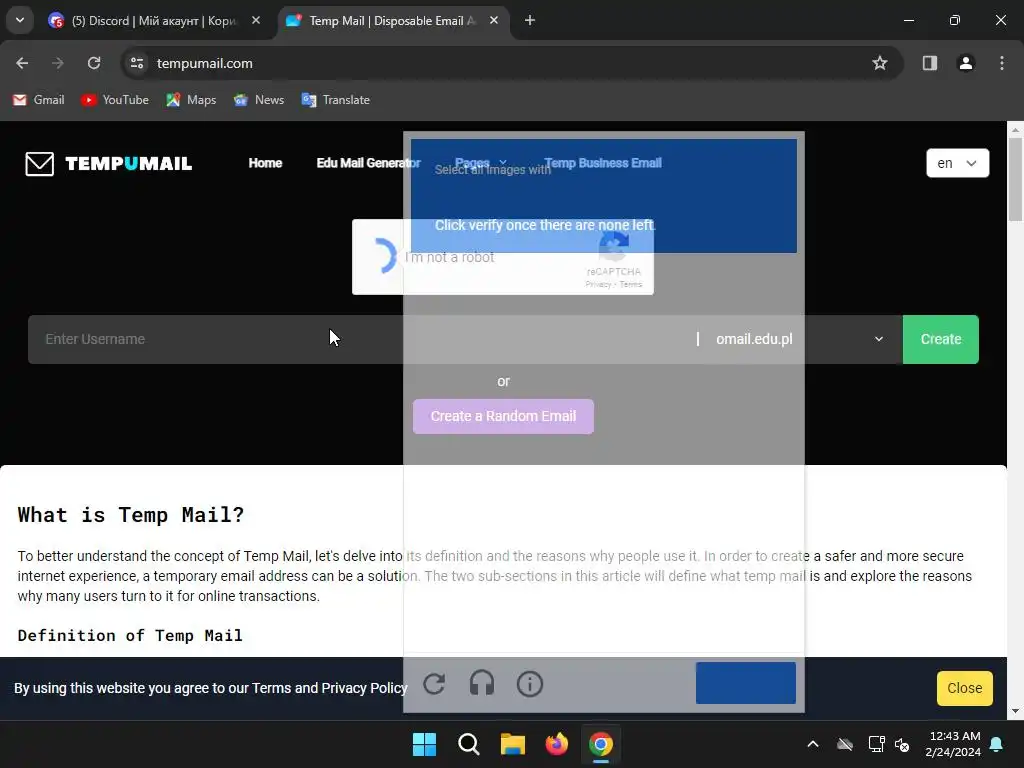Click Create a Random Email button
1024x768 pixels.
[504, 417]
